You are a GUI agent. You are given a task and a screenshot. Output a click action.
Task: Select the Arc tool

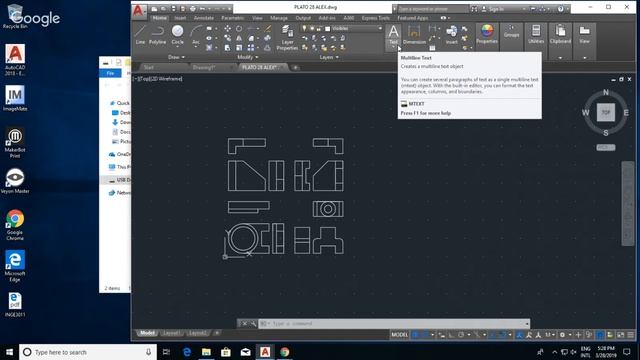pos(196,35)
